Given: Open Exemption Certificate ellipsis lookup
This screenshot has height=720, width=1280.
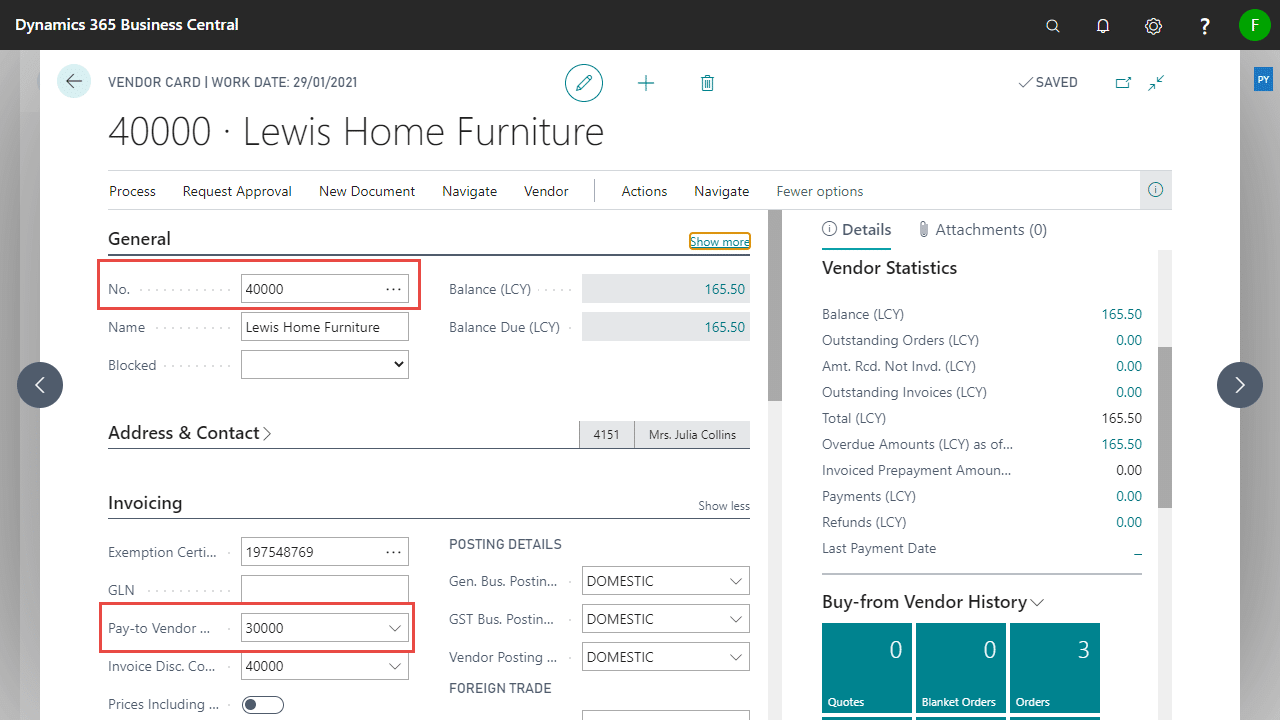Looking at the screenshot, I should (x=393, y=552).
